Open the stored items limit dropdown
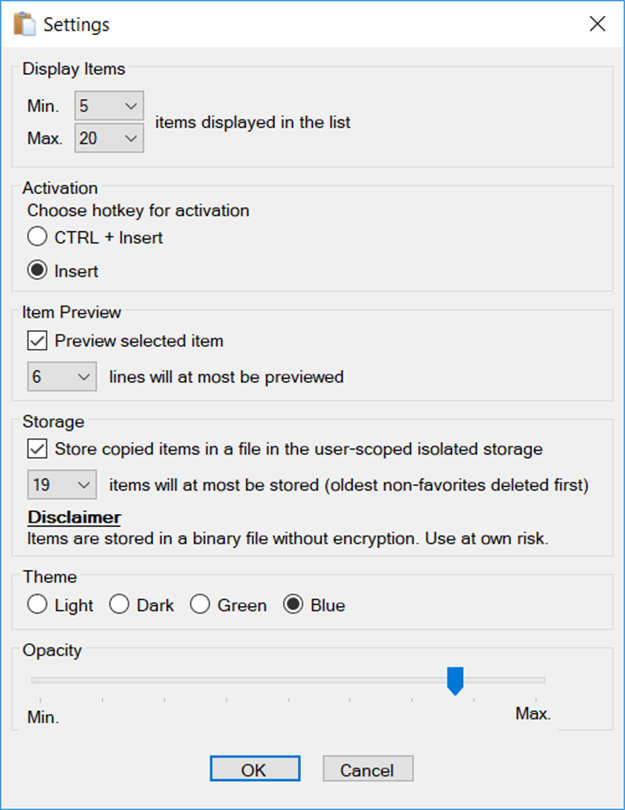Viewport: 625px width, 810px height. click(x=61, y=485)
